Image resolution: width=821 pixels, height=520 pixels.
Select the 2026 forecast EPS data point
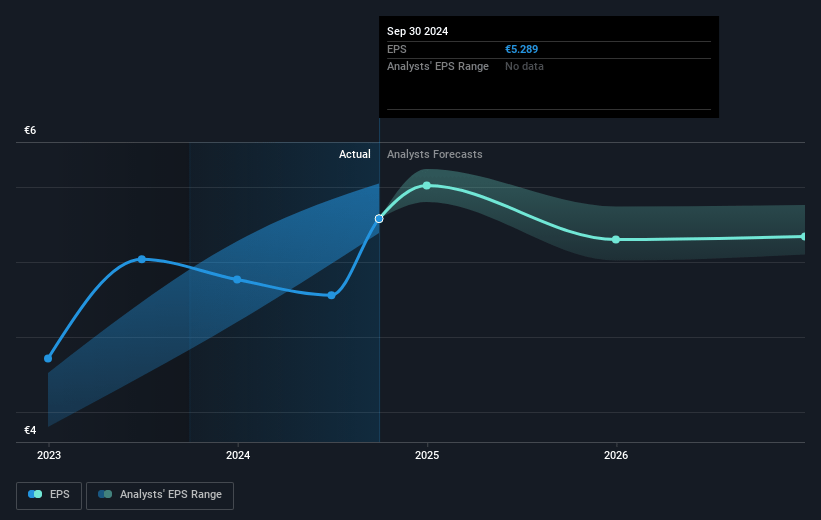coord(616,239)
